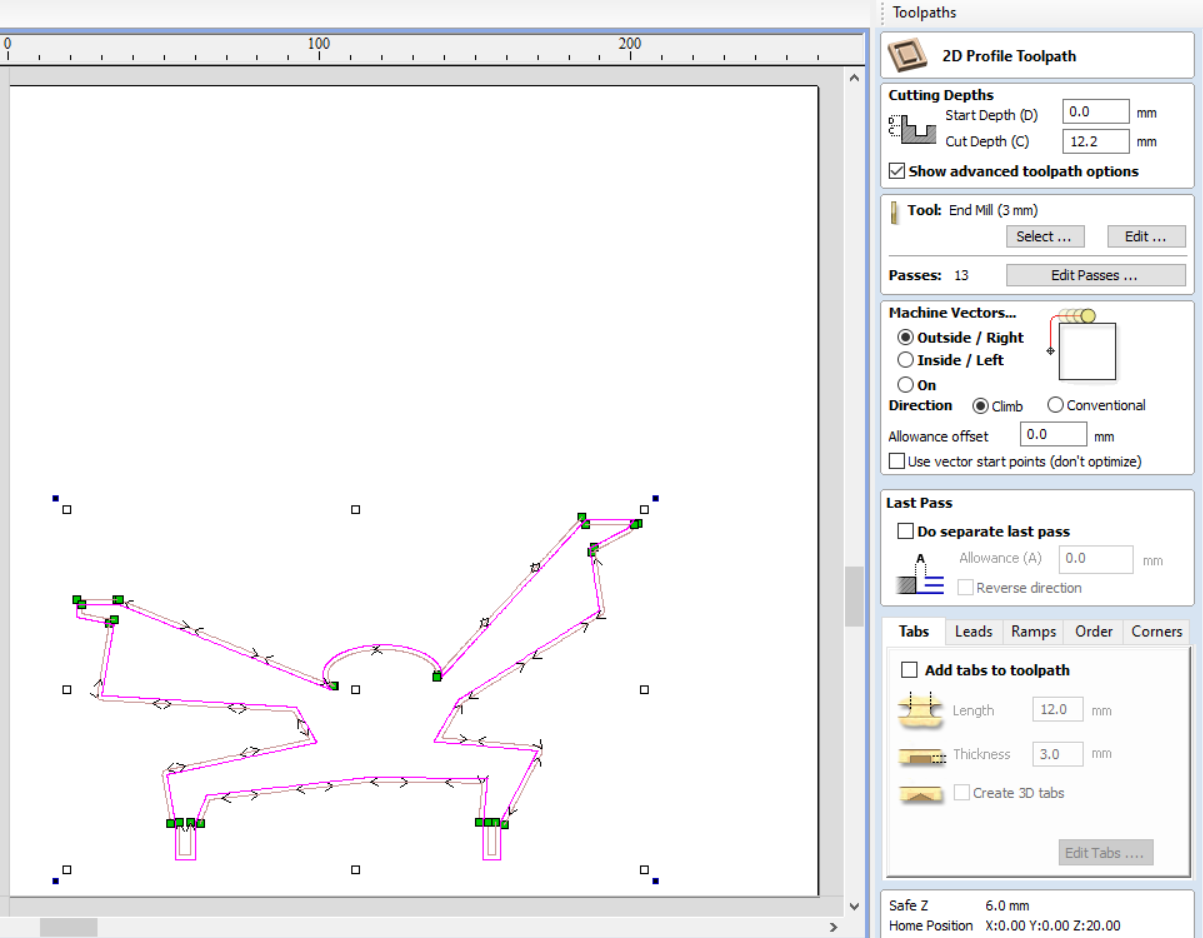1203x938 pixels.
Task: Switch to the Leads tab
Action: tap(973, 631)
